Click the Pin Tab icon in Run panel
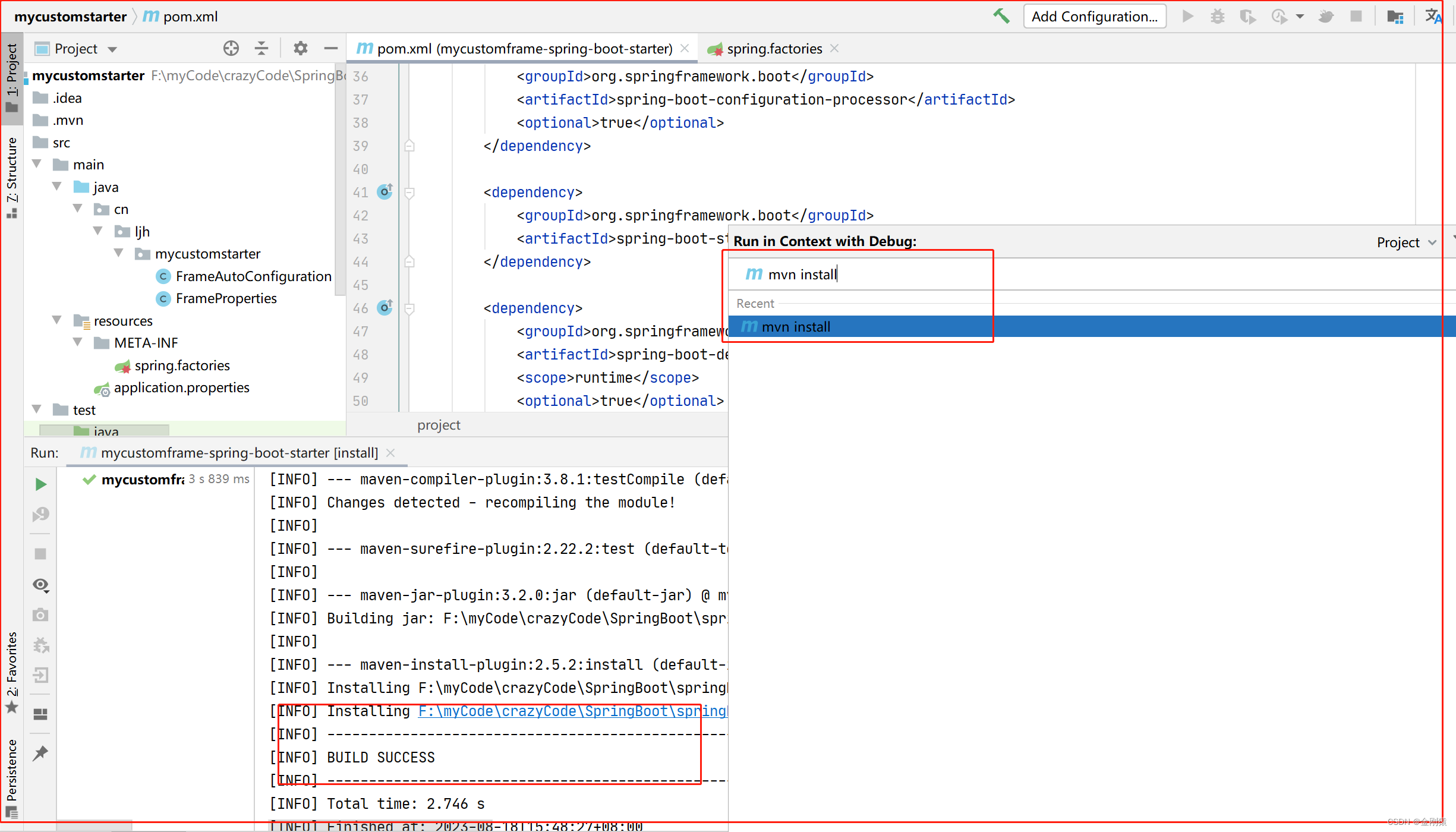The width and height of the screenshot is (1456, 832). tap(40, 753)
